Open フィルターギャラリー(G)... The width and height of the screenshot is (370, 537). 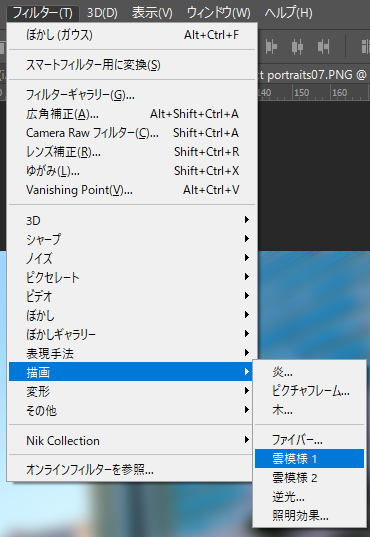(132, 95)
